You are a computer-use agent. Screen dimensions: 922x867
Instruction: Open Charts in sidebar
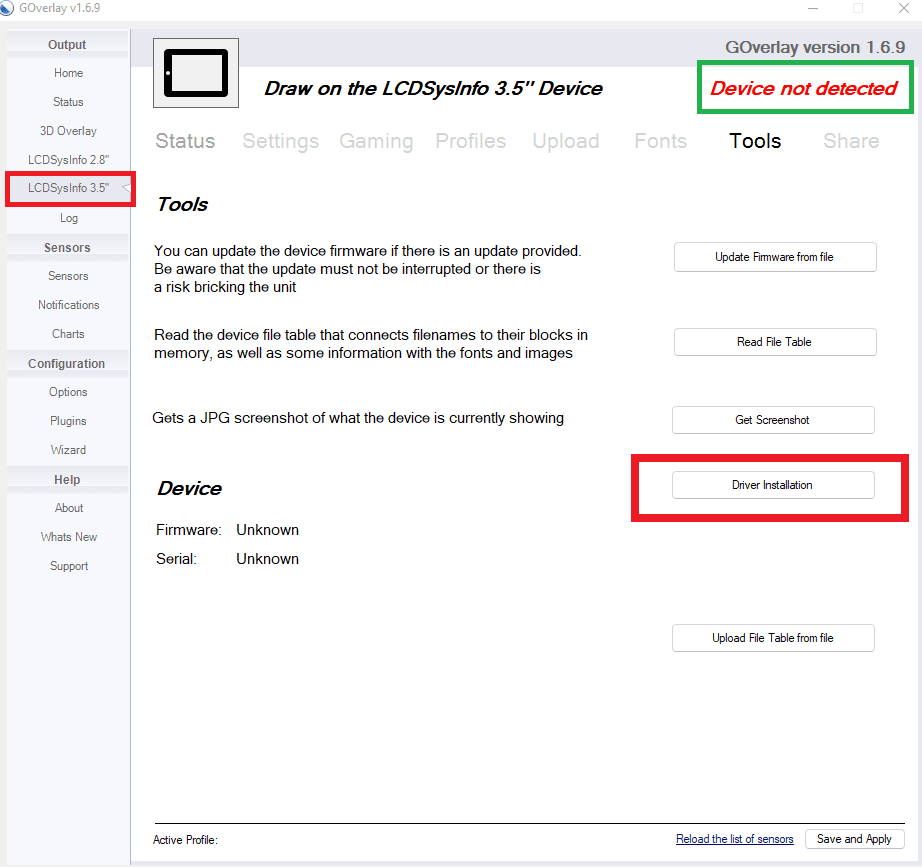point(68,334)
